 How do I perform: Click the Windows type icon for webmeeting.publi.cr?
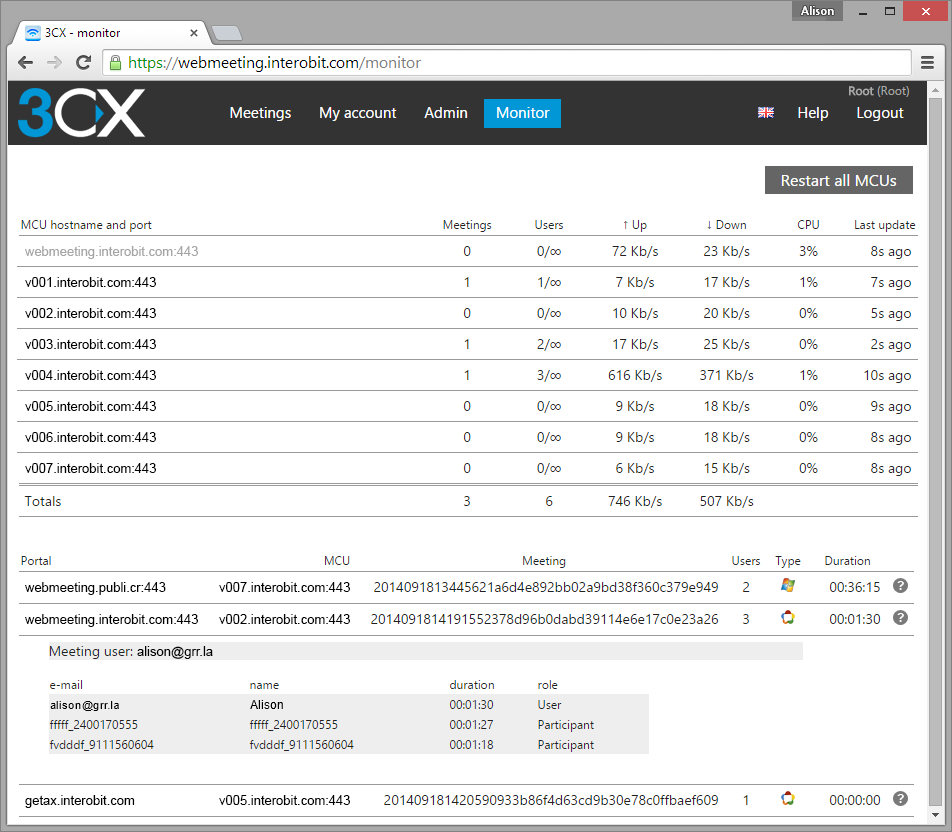[787, 585]
